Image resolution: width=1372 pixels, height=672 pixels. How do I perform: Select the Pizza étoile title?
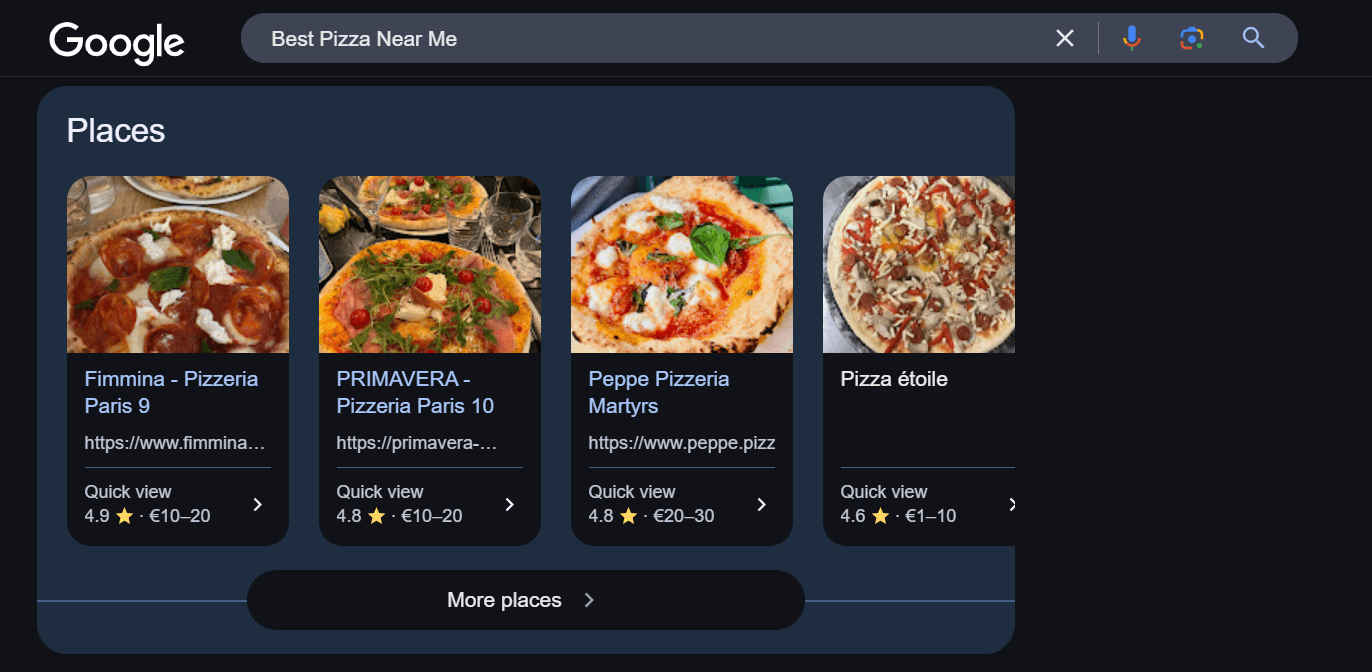point(894,379)
